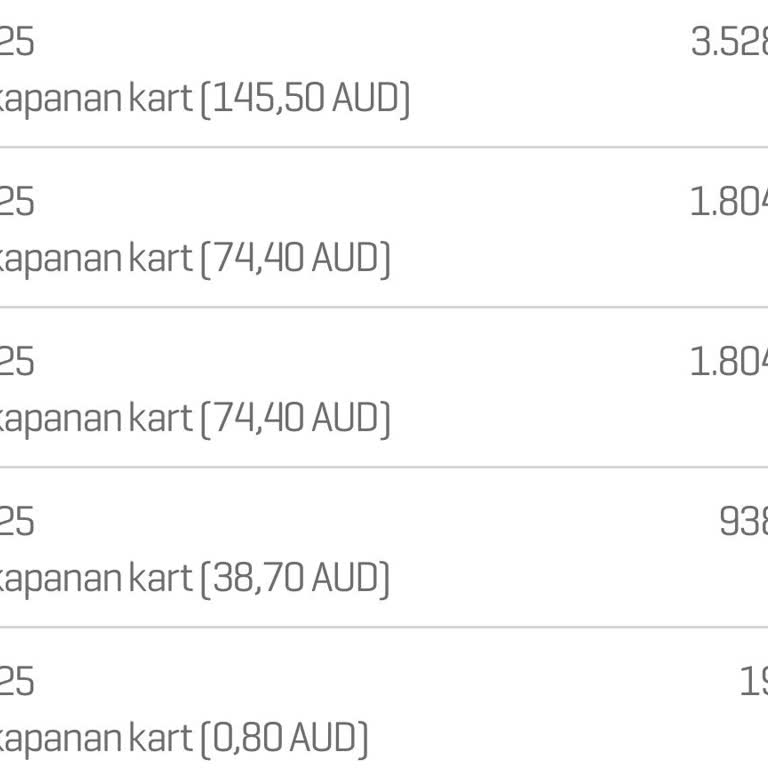
Task: Select the date above the 38,70 AUD line
Action: 17,522
